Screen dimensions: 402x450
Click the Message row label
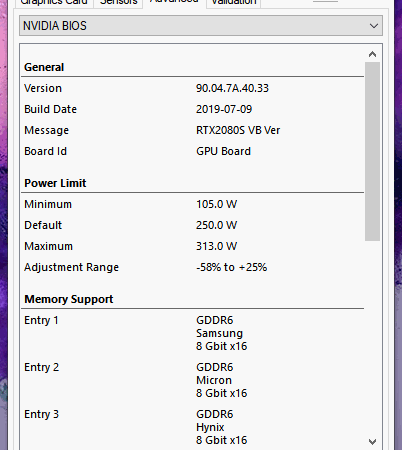[x=46, y=130]
